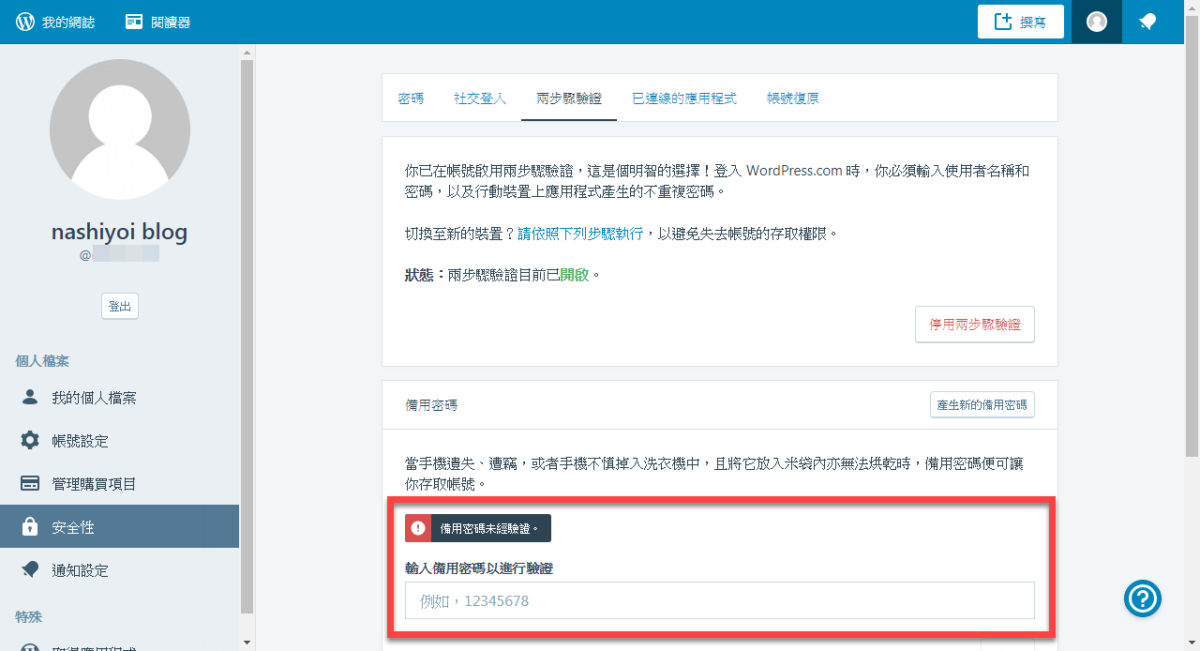Select 安全性 sidebar item
The height and width of the screenshot is (651, 1200).
tap(120, 526)
